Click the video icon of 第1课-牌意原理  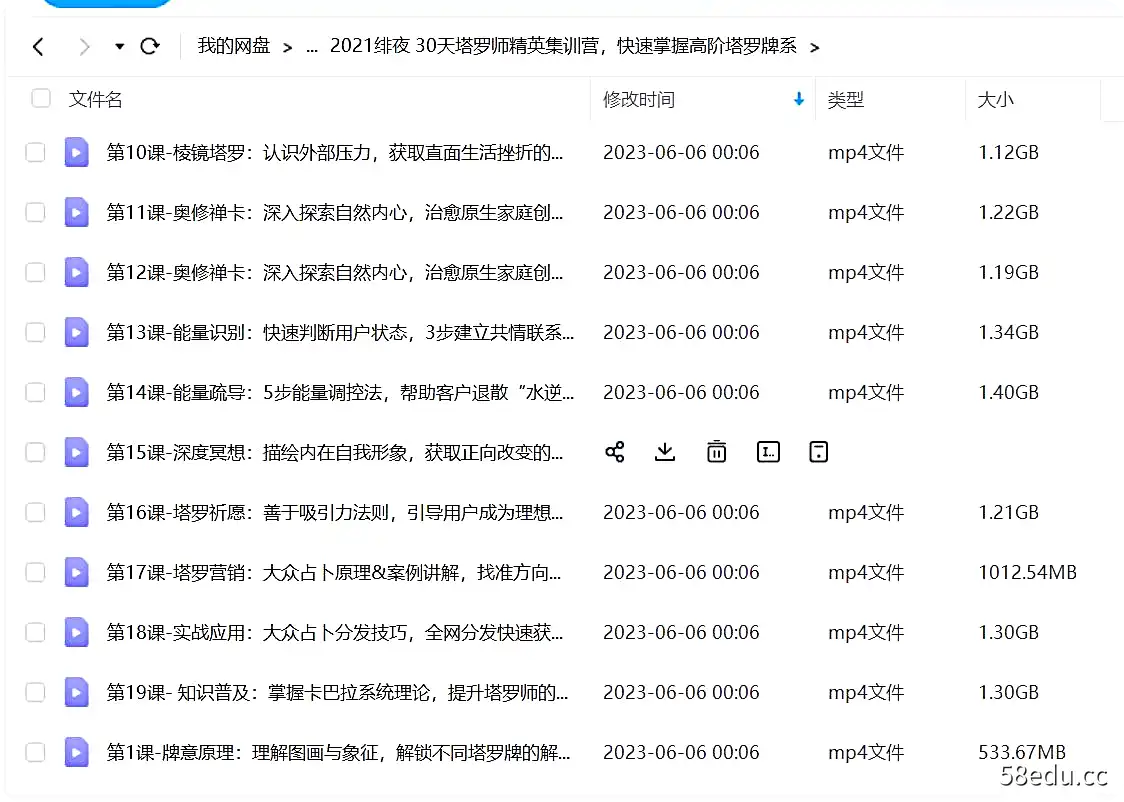76,752
